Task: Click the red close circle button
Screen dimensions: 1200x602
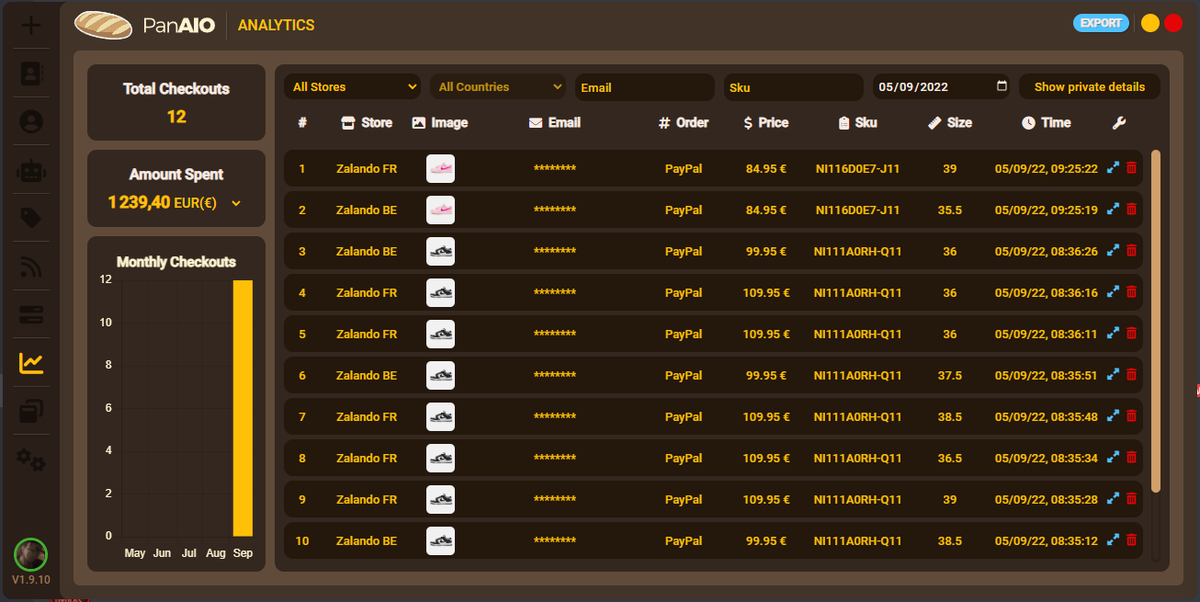Action: 1173,23
